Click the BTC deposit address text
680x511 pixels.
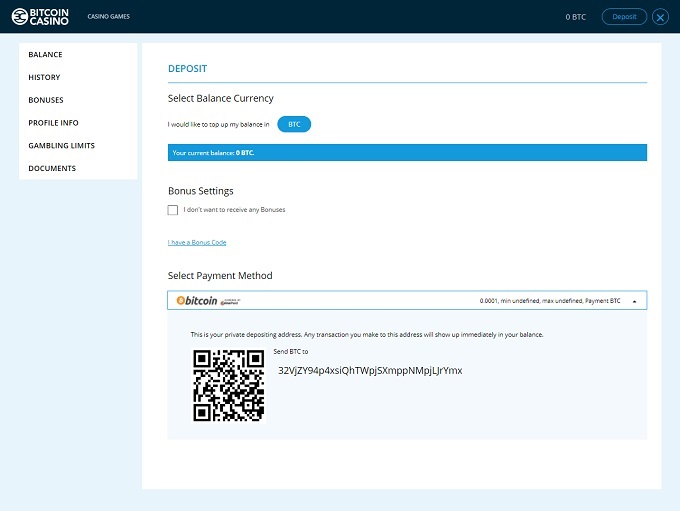coord(370,370)
